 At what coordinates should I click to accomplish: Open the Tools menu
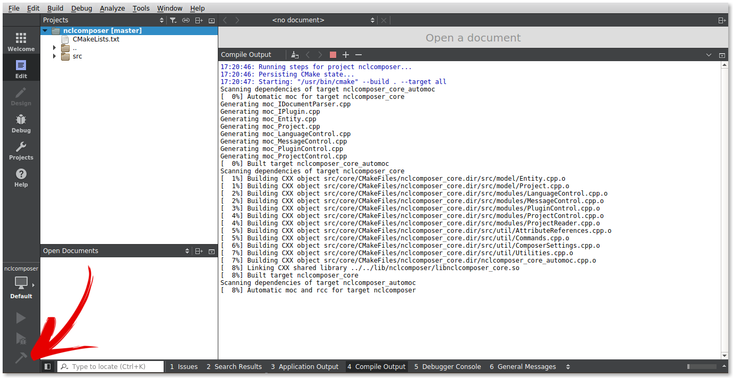coord(141,8)
